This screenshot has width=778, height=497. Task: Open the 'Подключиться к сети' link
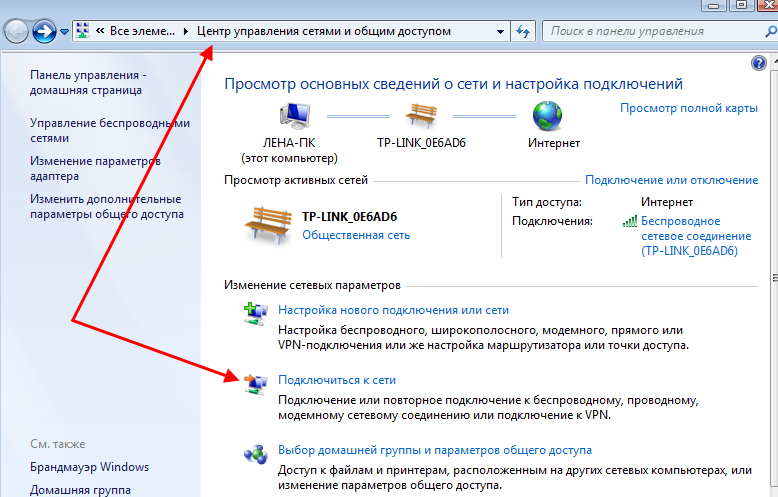click(x=337, y=380)
